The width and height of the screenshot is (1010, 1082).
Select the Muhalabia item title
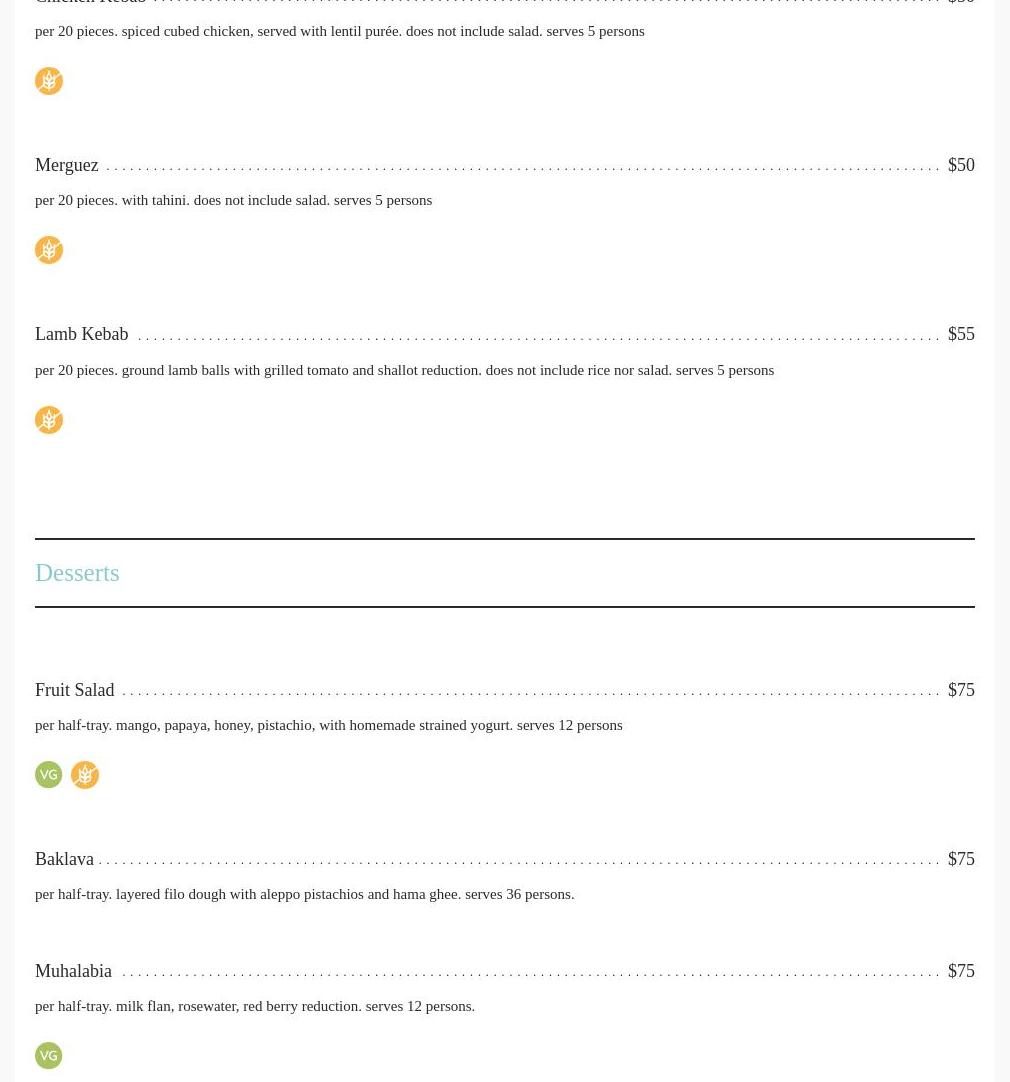click(x=73, y=971)
